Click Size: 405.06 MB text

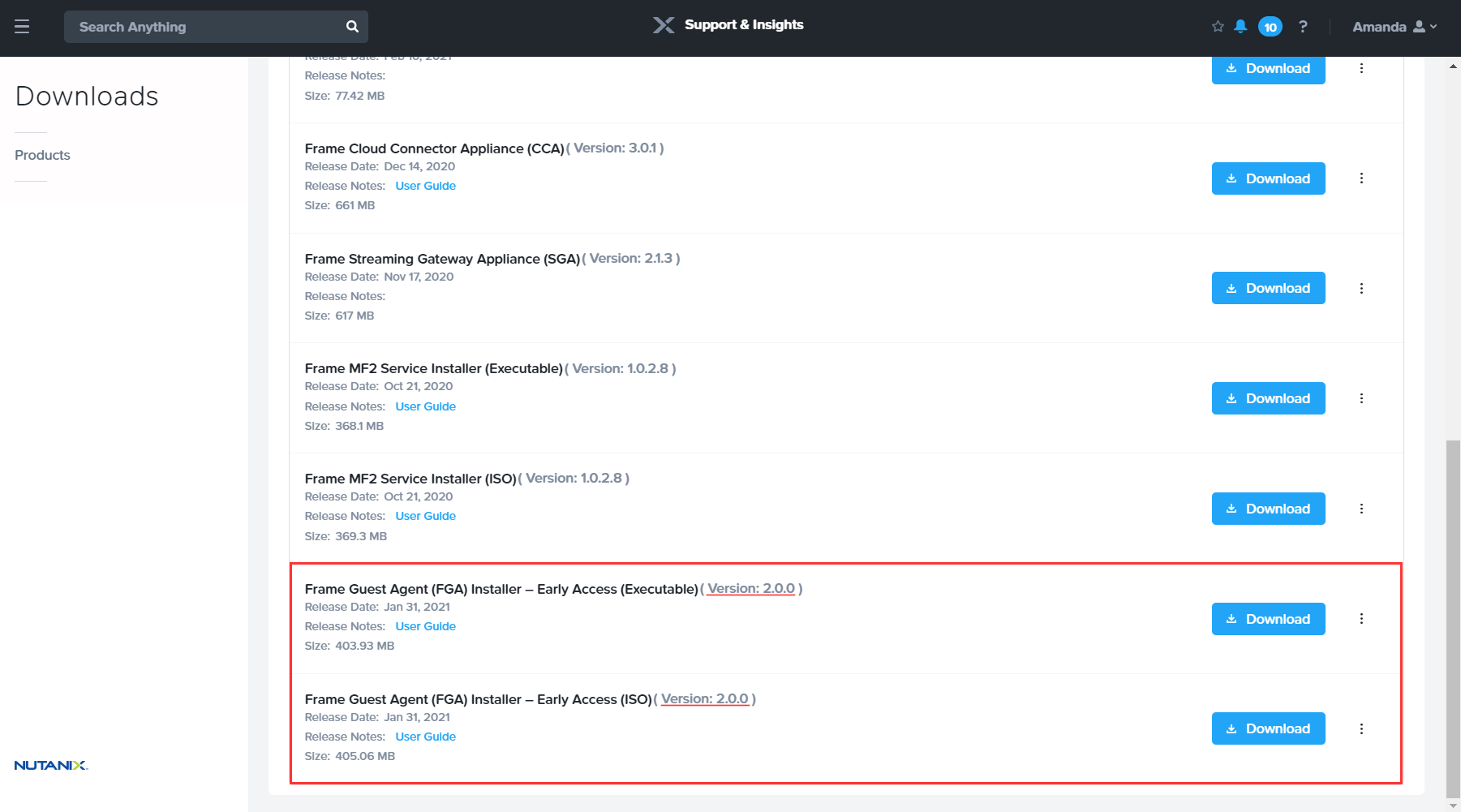pos(350,756)
